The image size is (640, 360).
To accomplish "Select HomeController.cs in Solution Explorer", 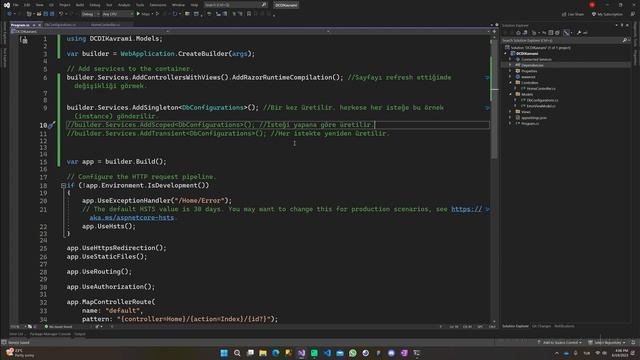I will 541,89.
